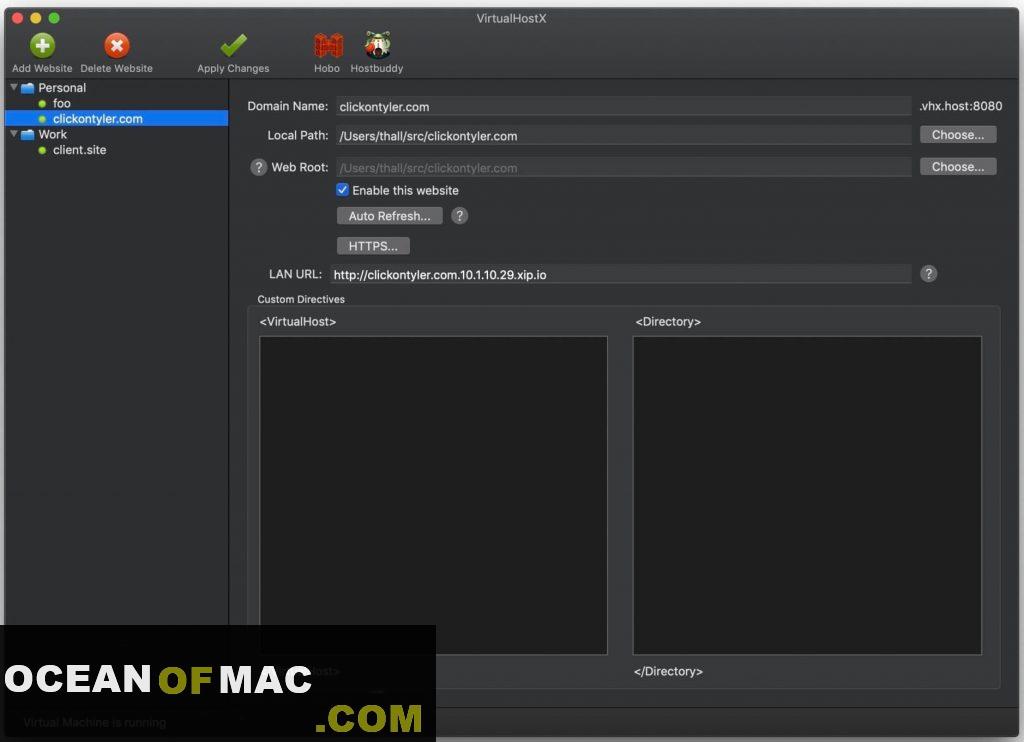Open Hostbuddy from the toolbar

tap(377, 44)
